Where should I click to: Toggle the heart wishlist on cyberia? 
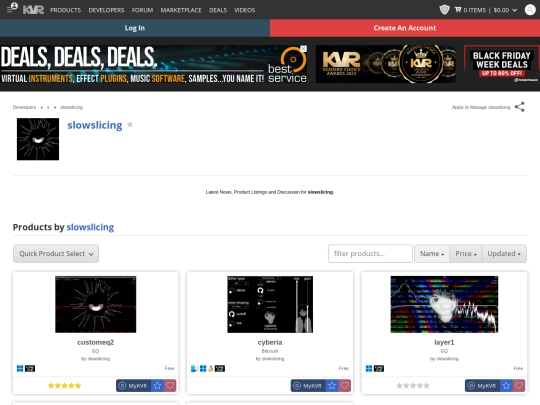point(345,386)
